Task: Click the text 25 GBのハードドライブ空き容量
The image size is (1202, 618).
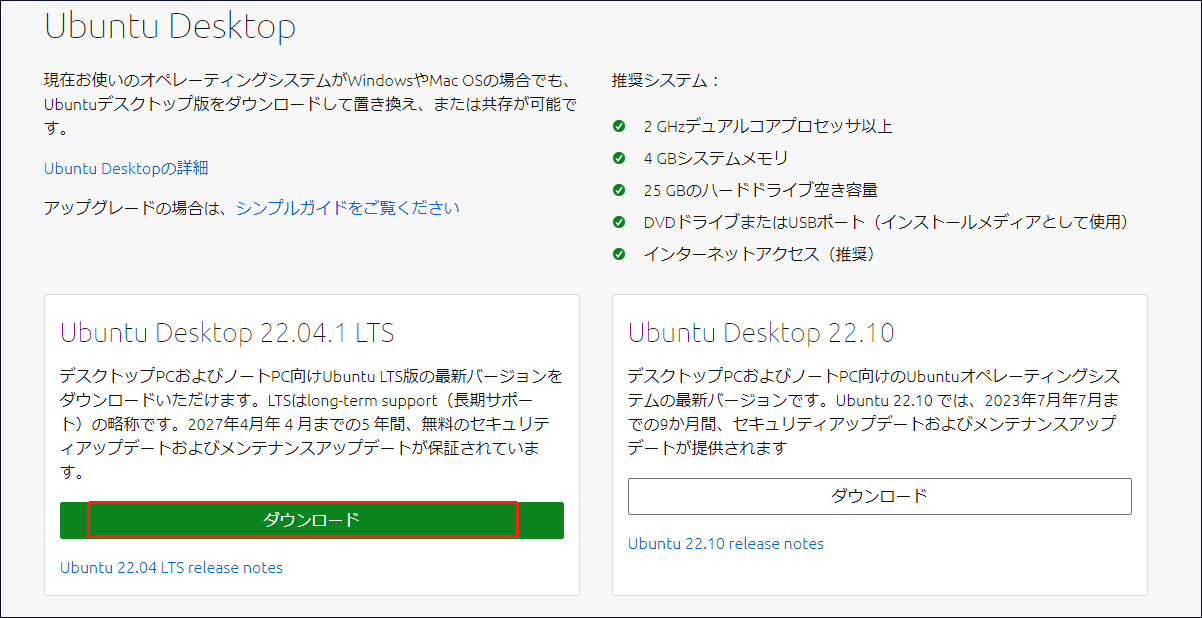Action: click(x=760, y=190)
